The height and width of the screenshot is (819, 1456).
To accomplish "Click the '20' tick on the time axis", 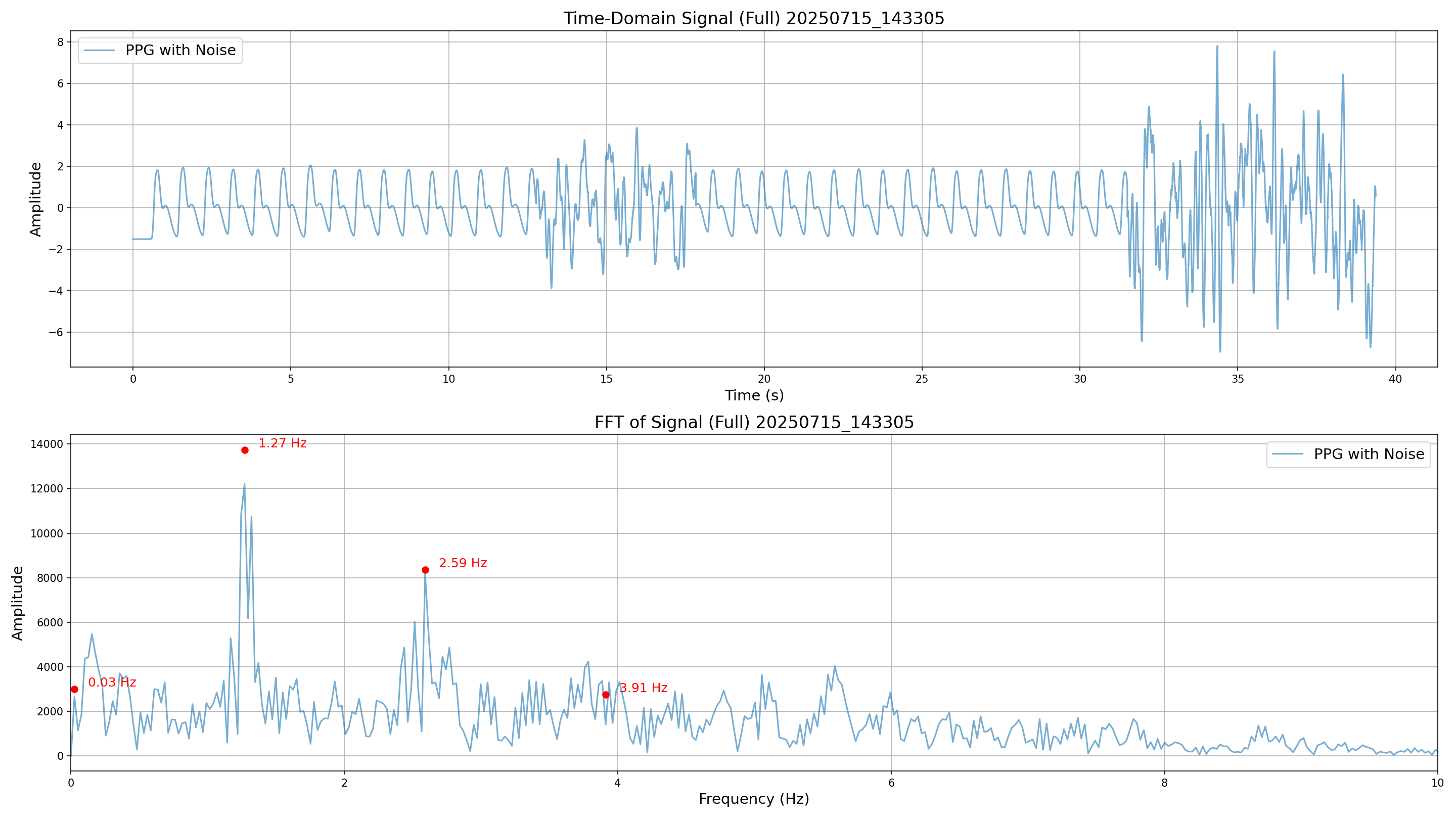I will (764, 379).
